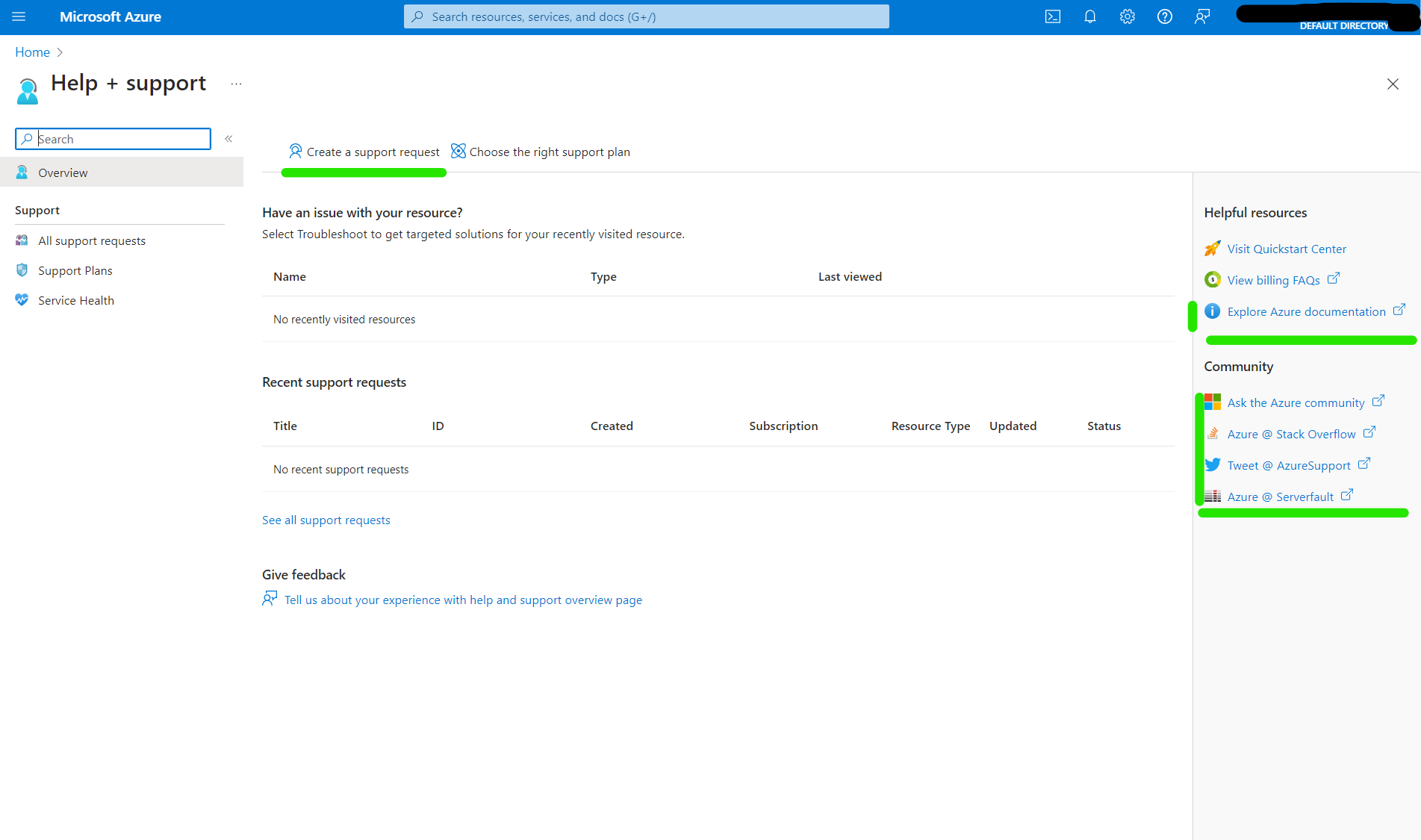
Task: Click the help question mark icon
Action: [x=1165, y=16]
